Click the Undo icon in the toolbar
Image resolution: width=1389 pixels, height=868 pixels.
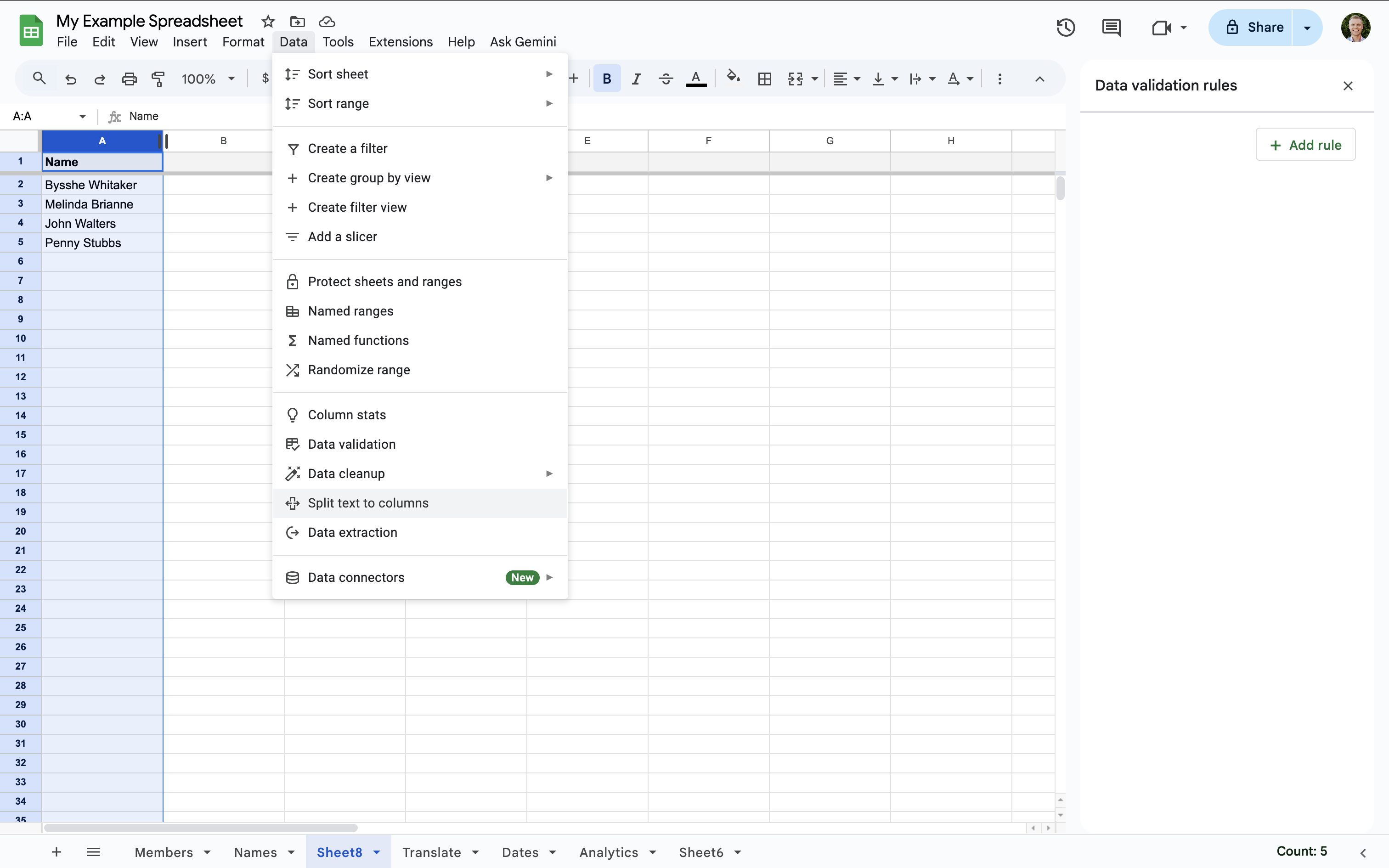[x=70, y=79]
